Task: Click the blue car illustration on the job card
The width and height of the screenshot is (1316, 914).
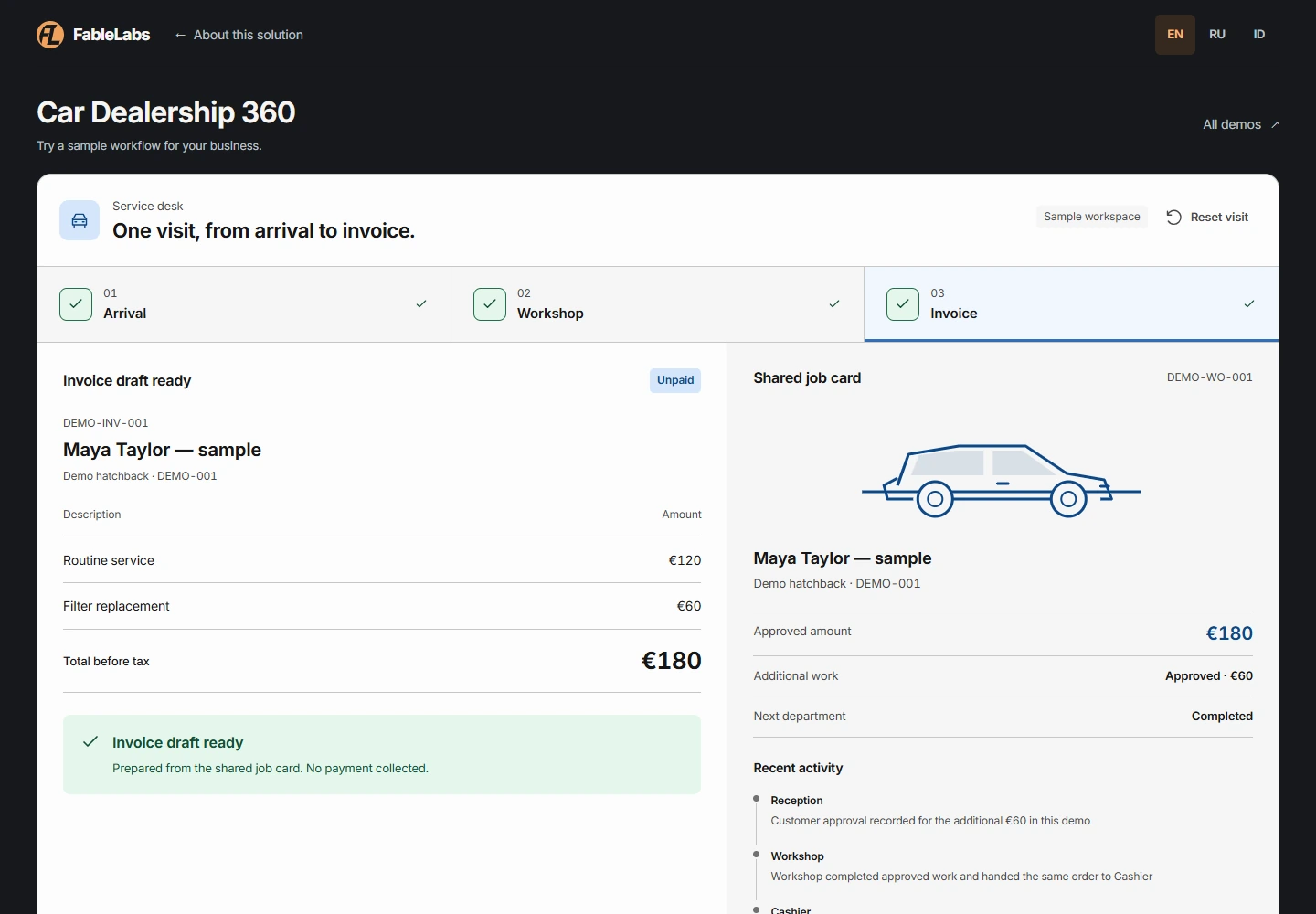Action: point(1002,481)
